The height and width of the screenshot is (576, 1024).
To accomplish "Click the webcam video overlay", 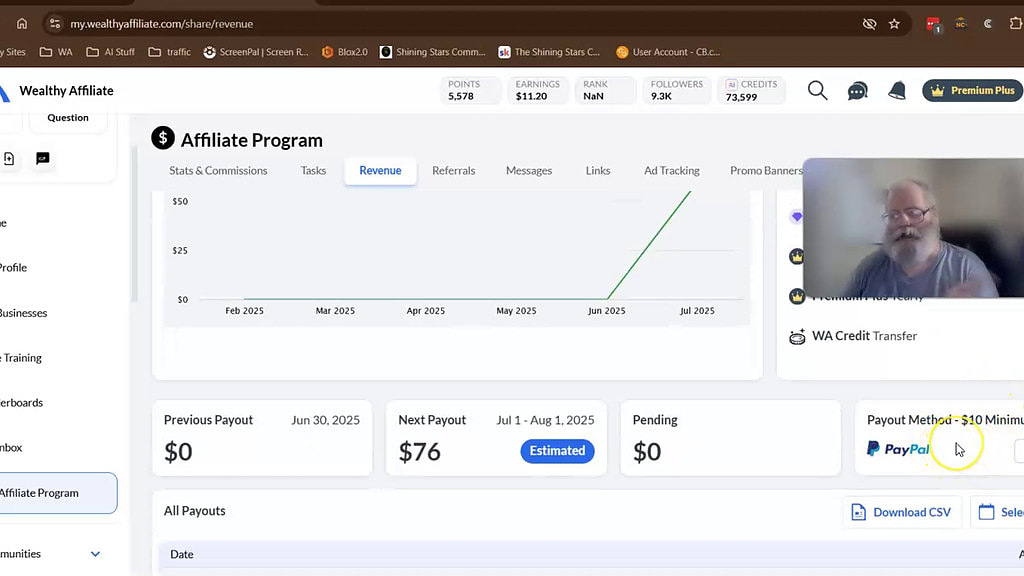I will point(913,228).
